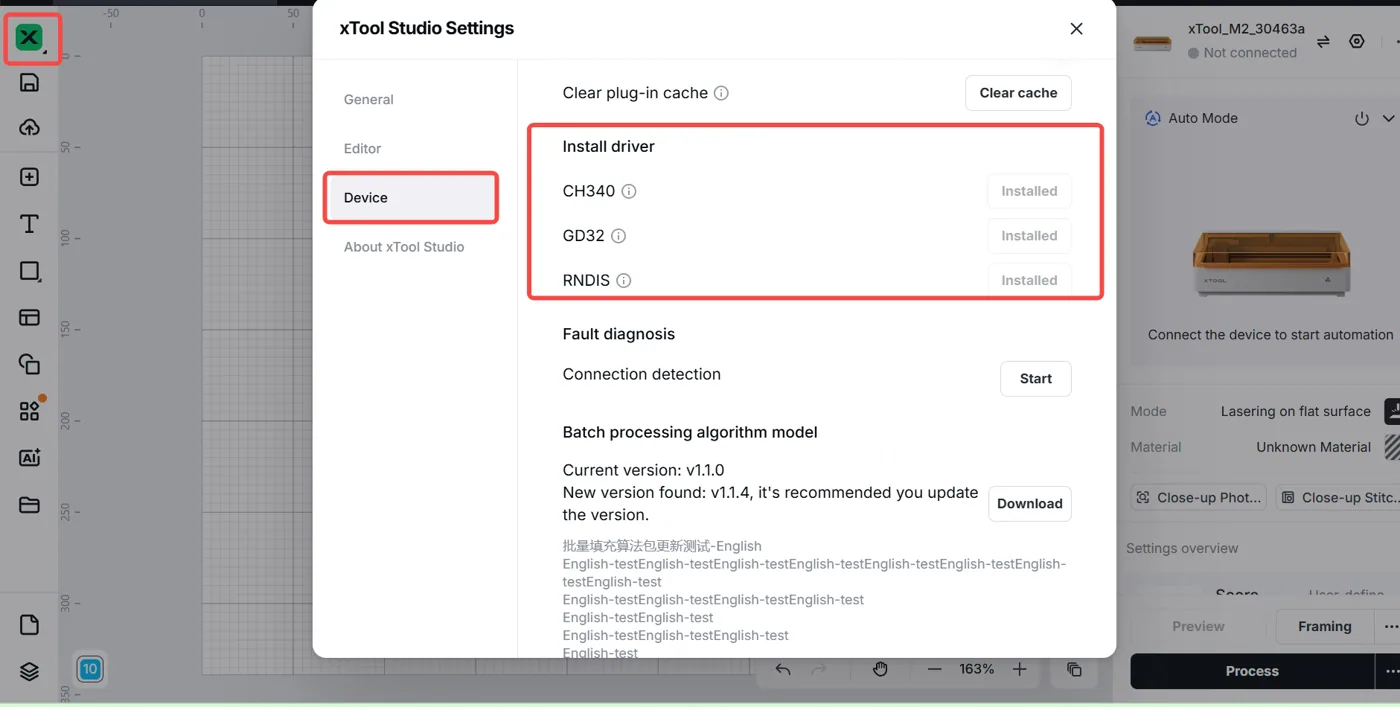1400x707 pixels.
Task: Click the device switch arrows icon
Action: [1323, 42]
